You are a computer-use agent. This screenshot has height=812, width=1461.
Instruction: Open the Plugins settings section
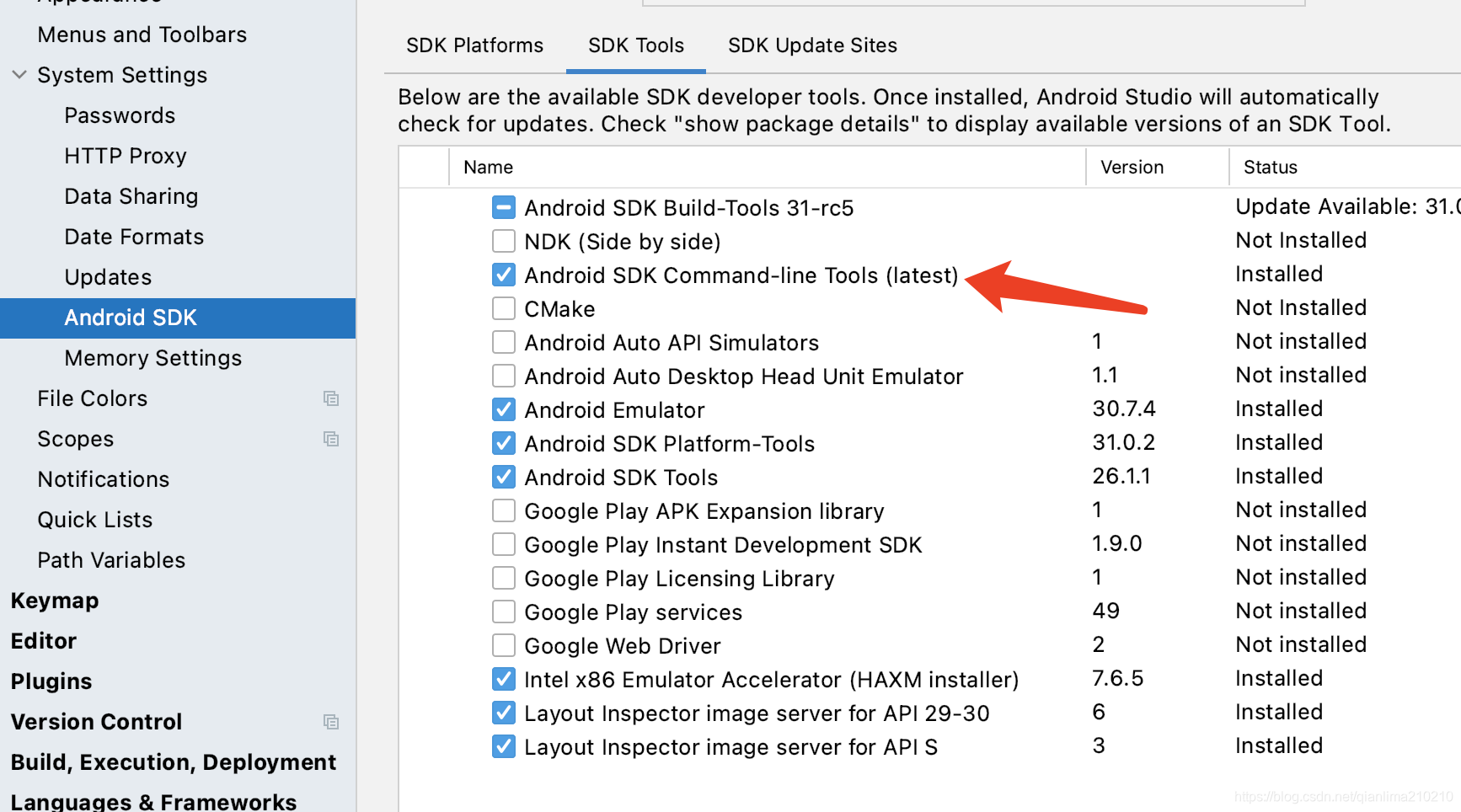point(51,681)
